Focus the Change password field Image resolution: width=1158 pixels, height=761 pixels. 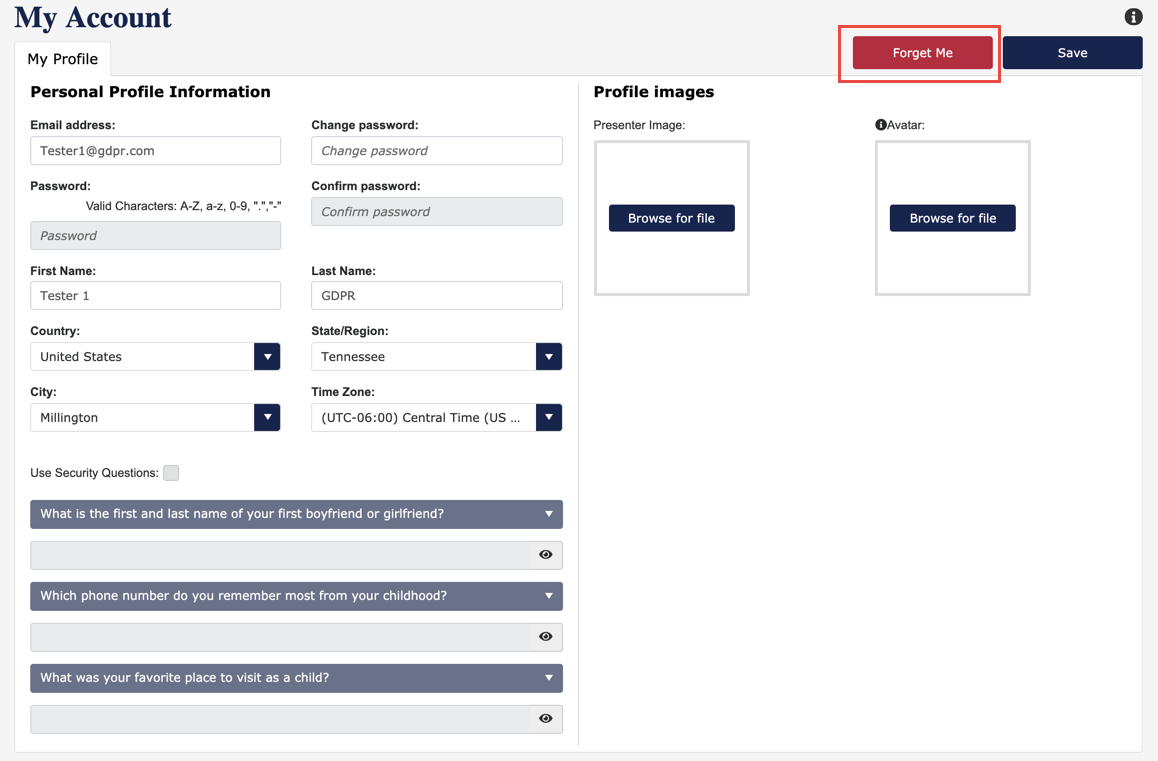pos(436,151)
